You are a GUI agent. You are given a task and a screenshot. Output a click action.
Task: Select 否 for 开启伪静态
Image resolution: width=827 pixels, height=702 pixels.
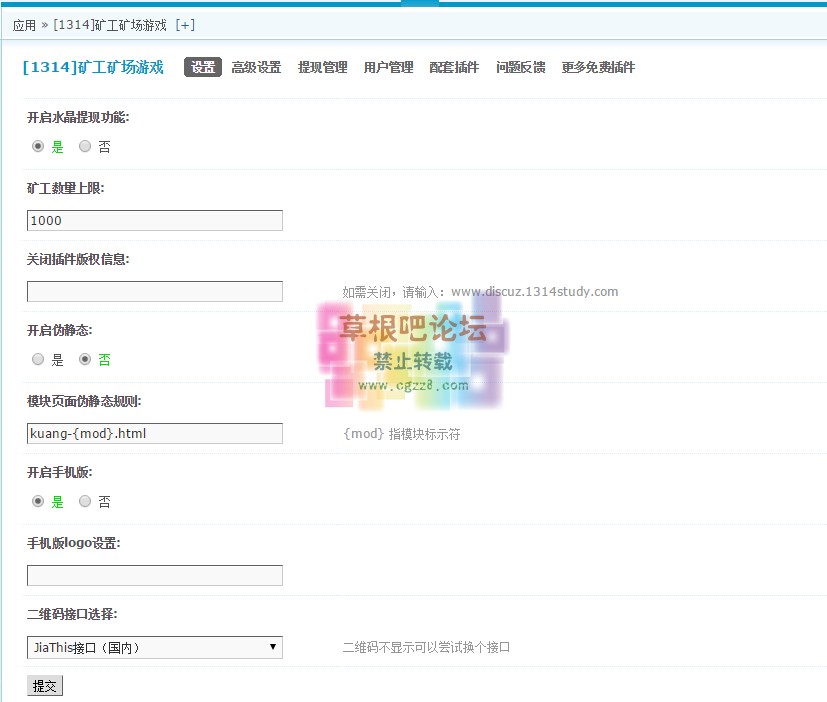coord(85,359)
